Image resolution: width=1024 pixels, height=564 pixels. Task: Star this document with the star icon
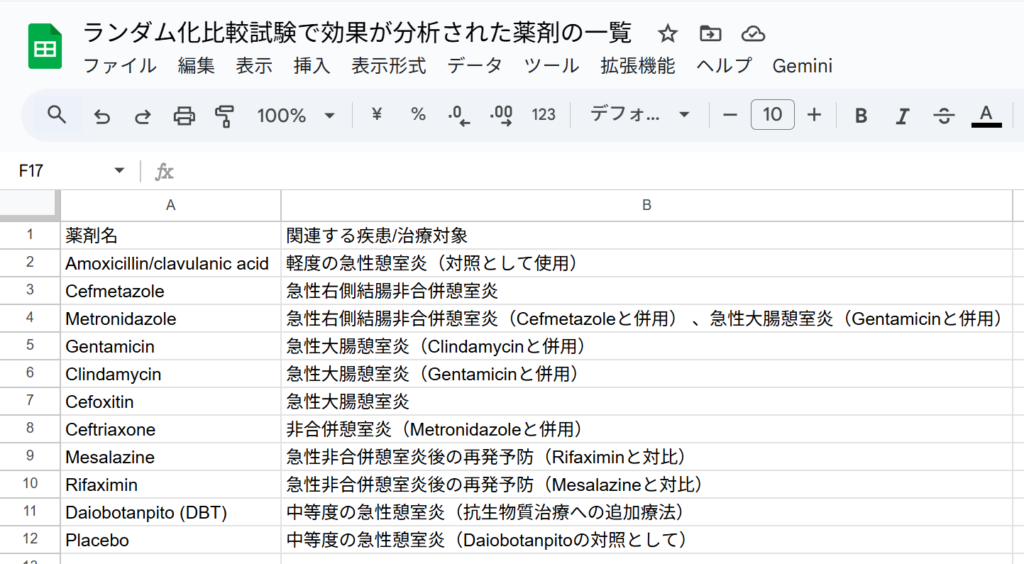pos(668,34)
